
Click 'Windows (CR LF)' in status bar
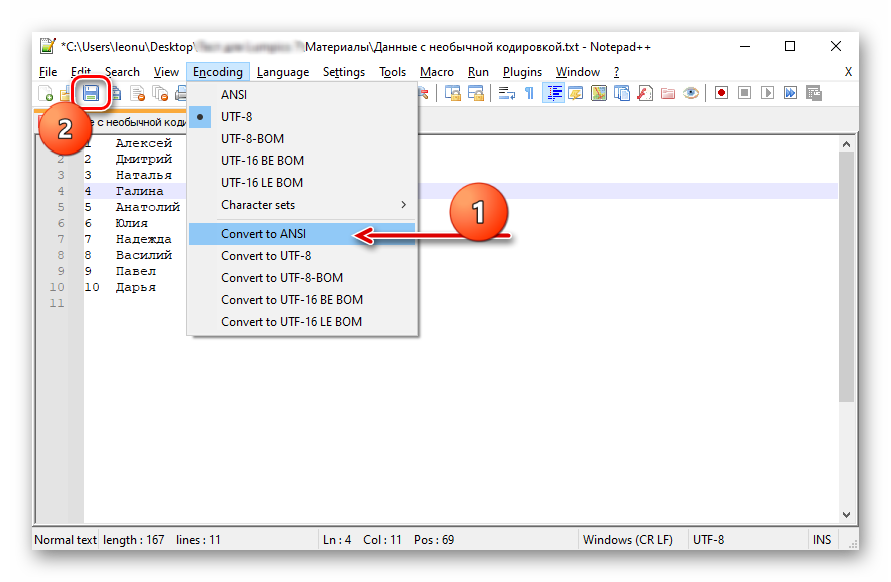tap(627, 539)
